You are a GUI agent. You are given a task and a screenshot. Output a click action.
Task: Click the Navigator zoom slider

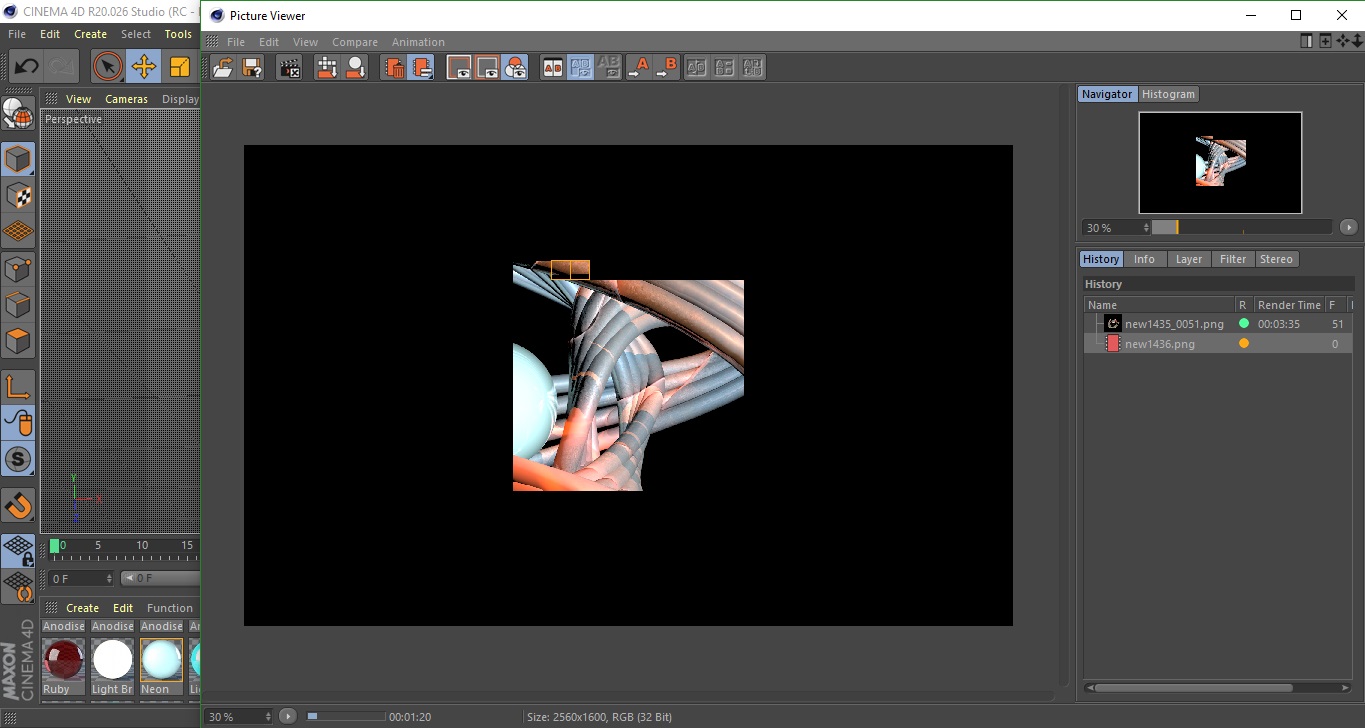(1241, 228)
